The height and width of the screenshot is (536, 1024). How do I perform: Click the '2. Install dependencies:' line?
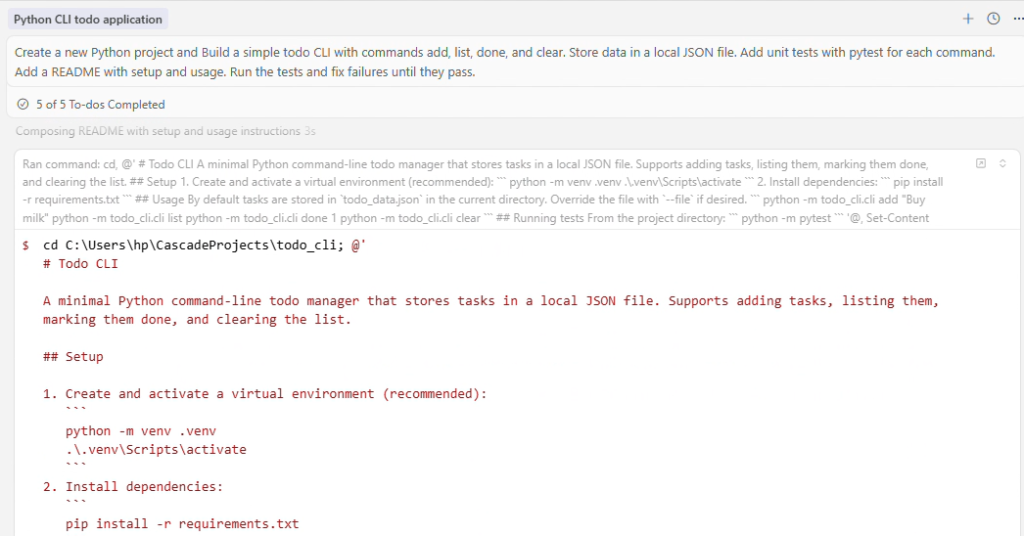coord(132,486)
